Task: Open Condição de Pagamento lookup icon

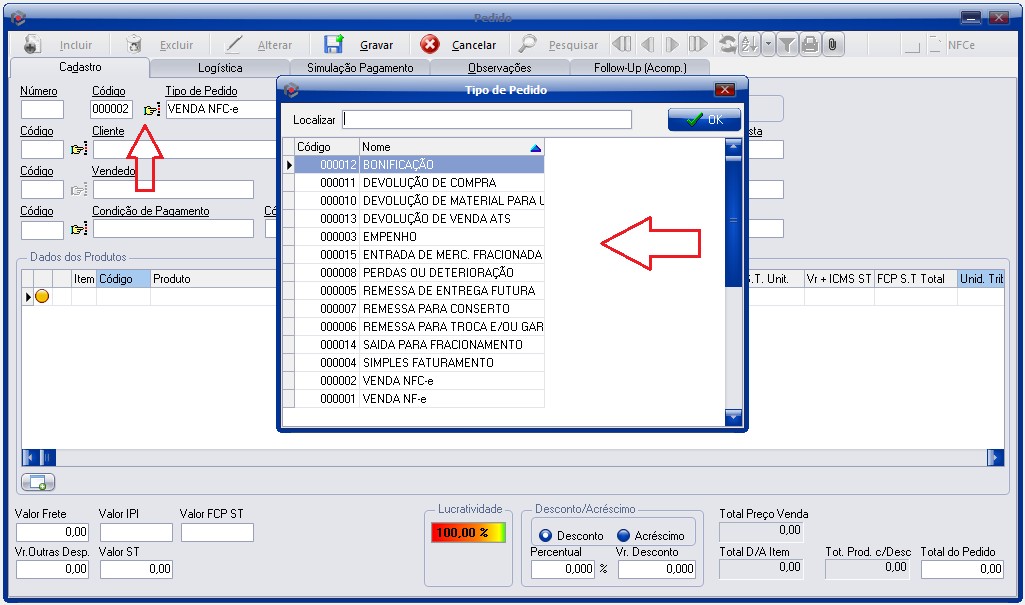Action: click(79, 229)
